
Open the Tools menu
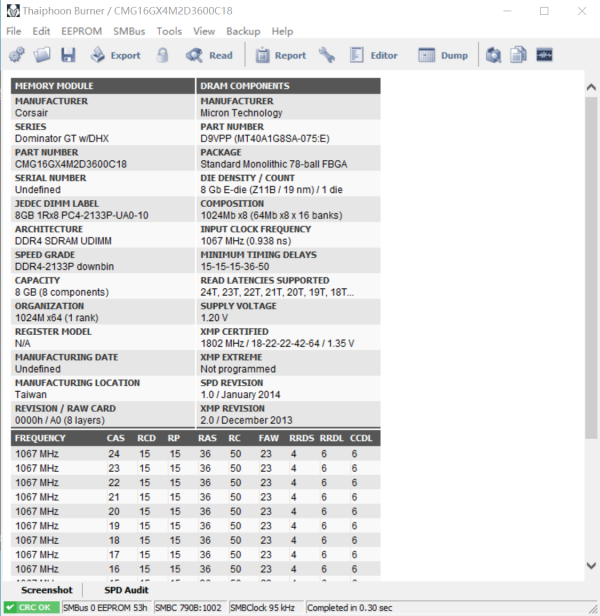[169, 31]
